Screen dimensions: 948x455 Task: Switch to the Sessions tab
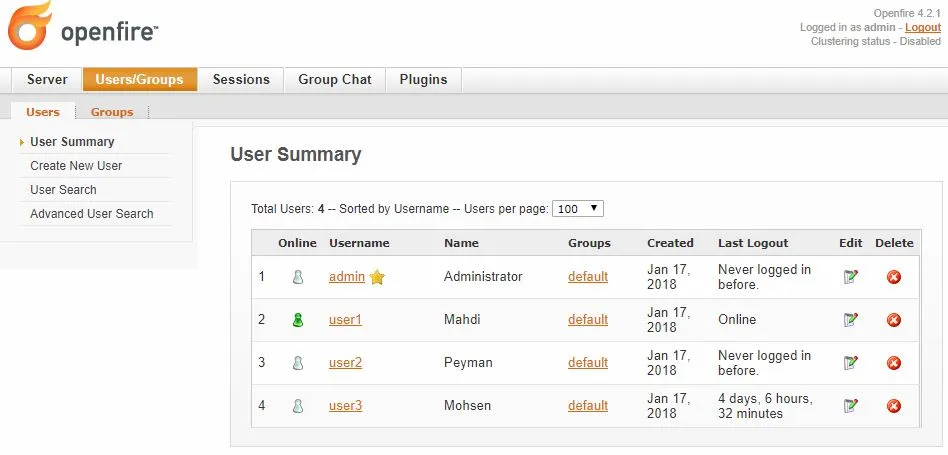click(x=241, y=80)
